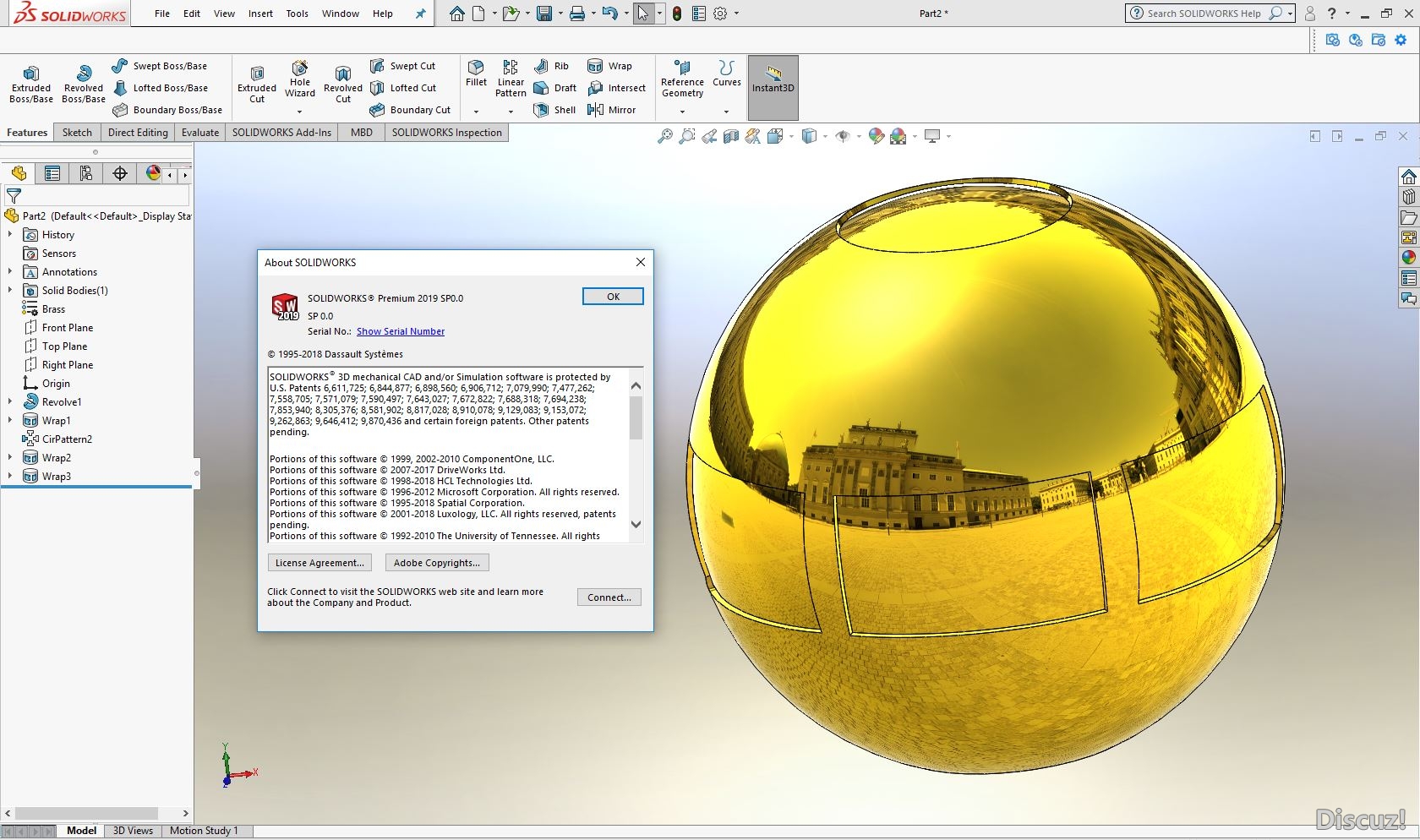Switch to the Sketch tab
1420x840 pixels.
point(77,133)
